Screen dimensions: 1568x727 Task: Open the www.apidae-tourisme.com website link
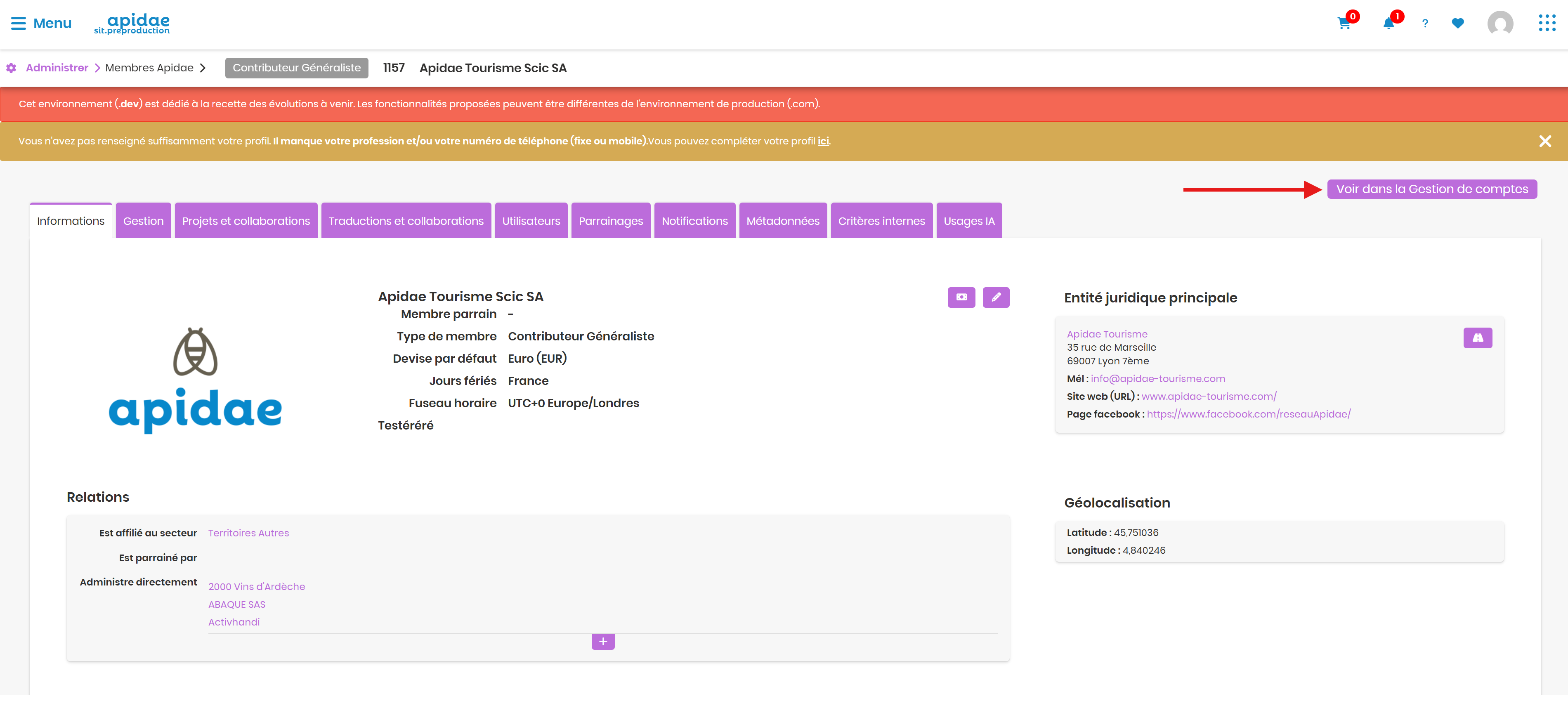coord(1208,396)
